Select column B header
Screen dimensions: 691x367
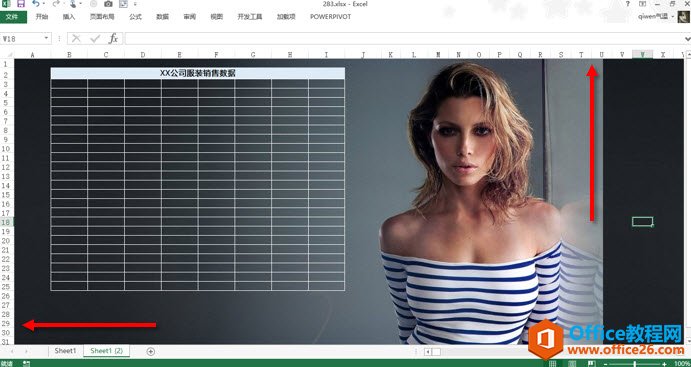[69, 55]
